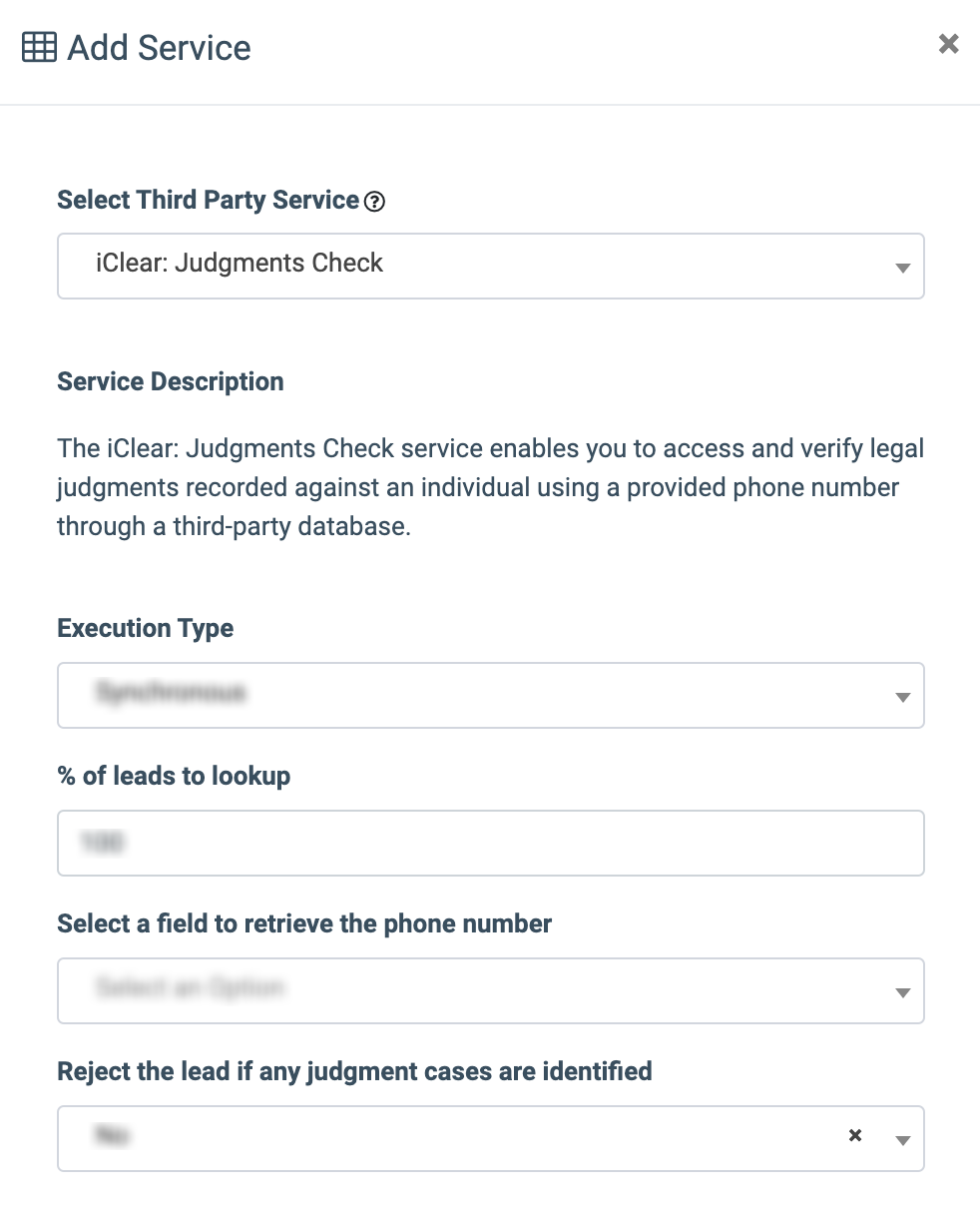Image resolution: width=980 pixels, height=1210 pixels.
Task: Open the phone number field selector
Action: 491,990
